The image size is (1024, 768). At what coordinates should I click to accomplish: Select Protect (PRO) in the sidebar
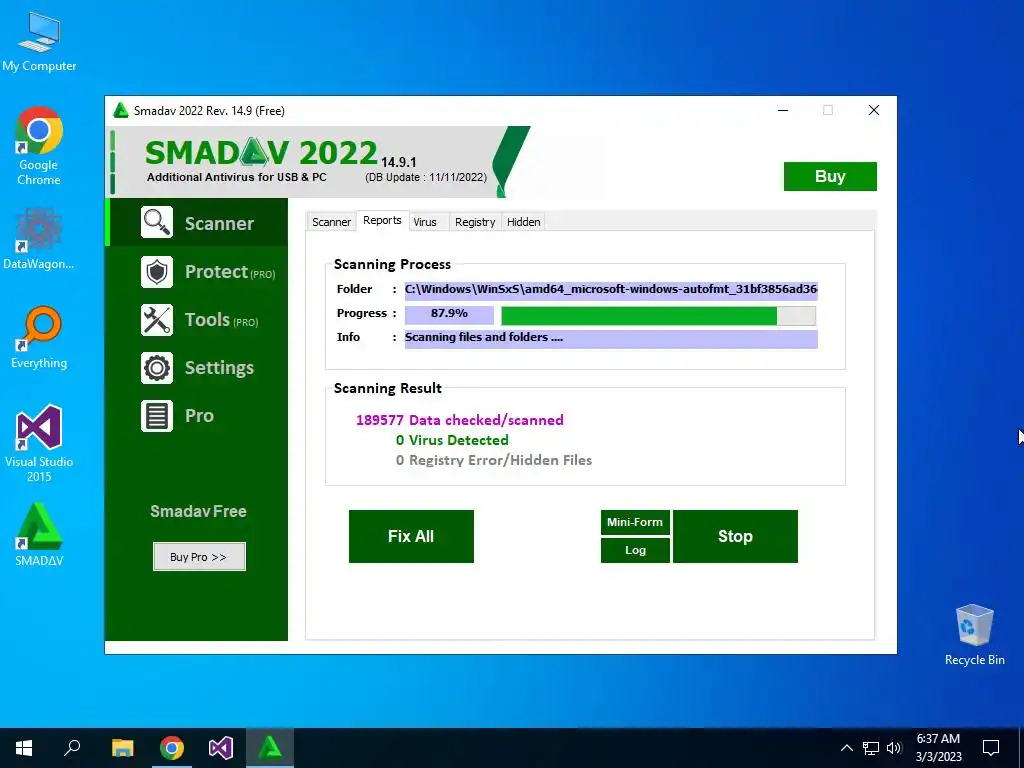(230, 272)
